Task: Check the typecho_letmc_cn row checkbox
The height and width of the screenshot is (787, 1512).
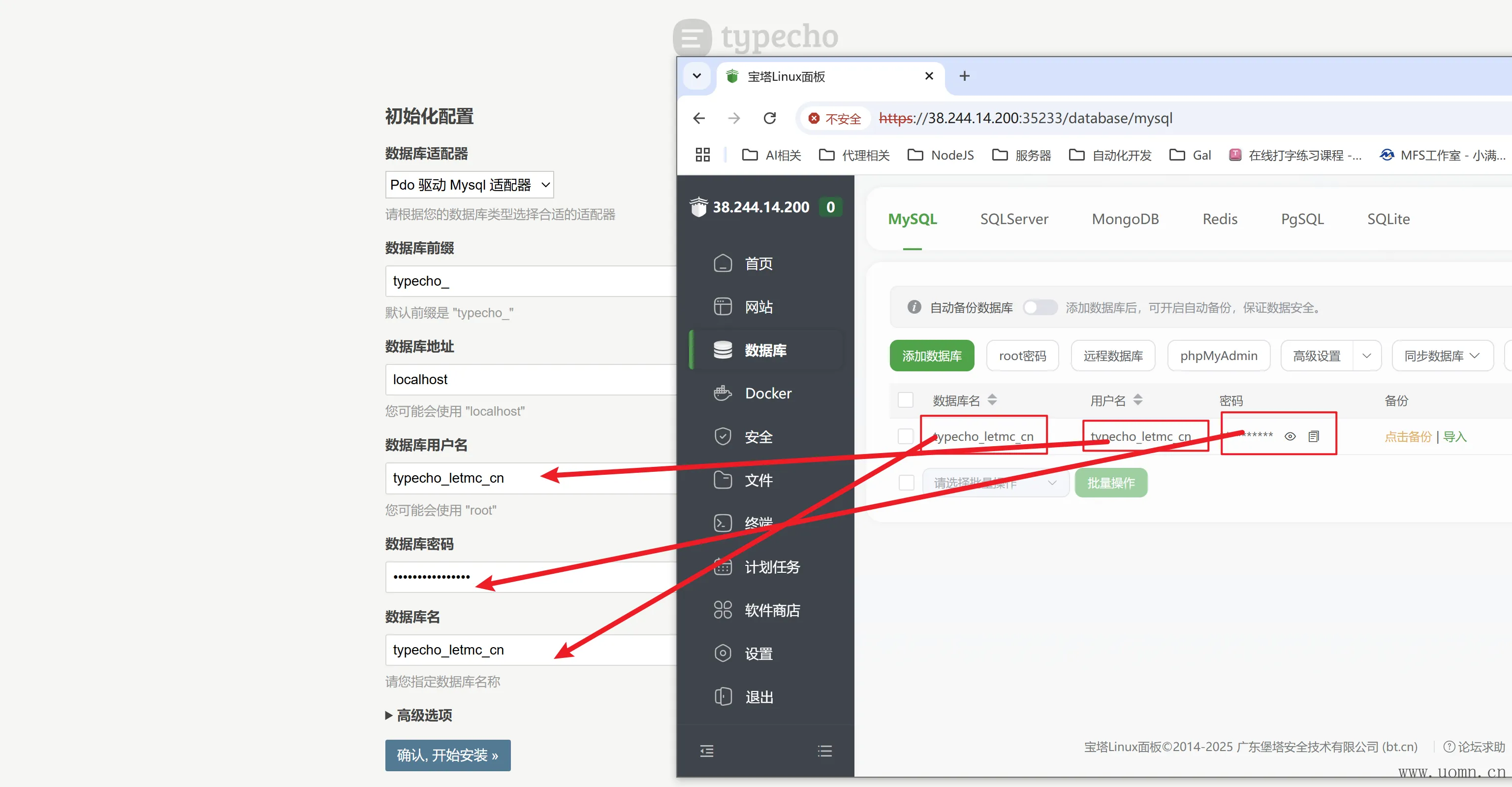Action: tap(906, 436)
